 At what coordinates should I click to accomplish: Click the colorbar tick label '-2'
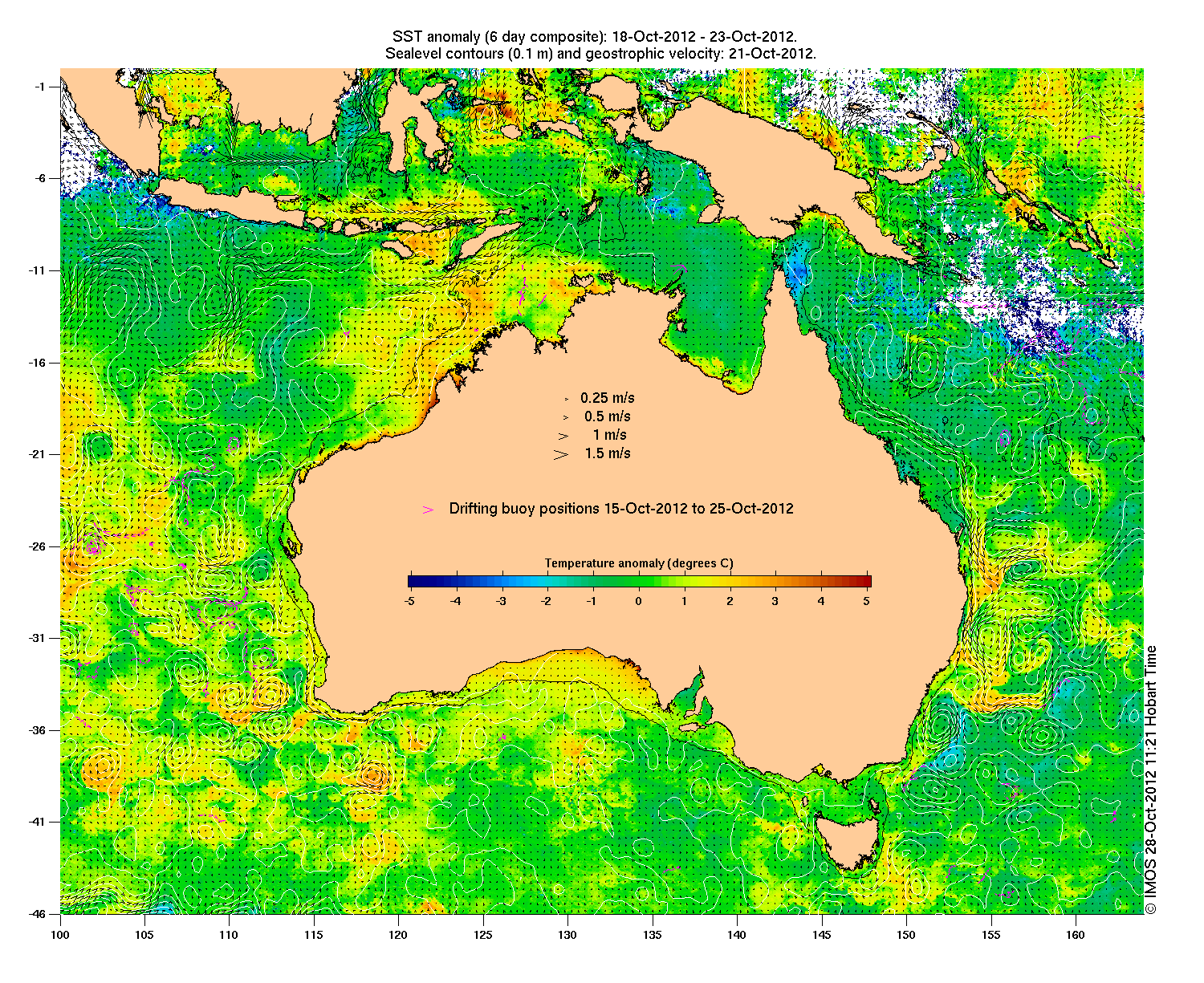pos(547,600)
